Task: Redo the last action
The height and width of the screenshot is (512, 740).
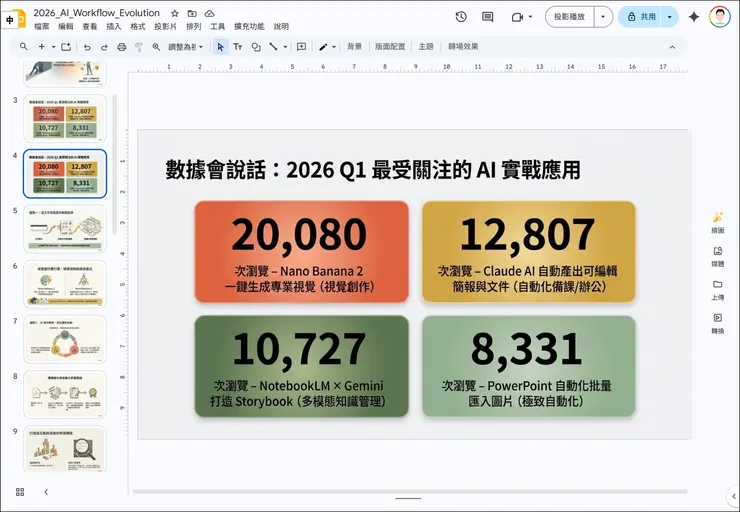Action: pos(104,47)
